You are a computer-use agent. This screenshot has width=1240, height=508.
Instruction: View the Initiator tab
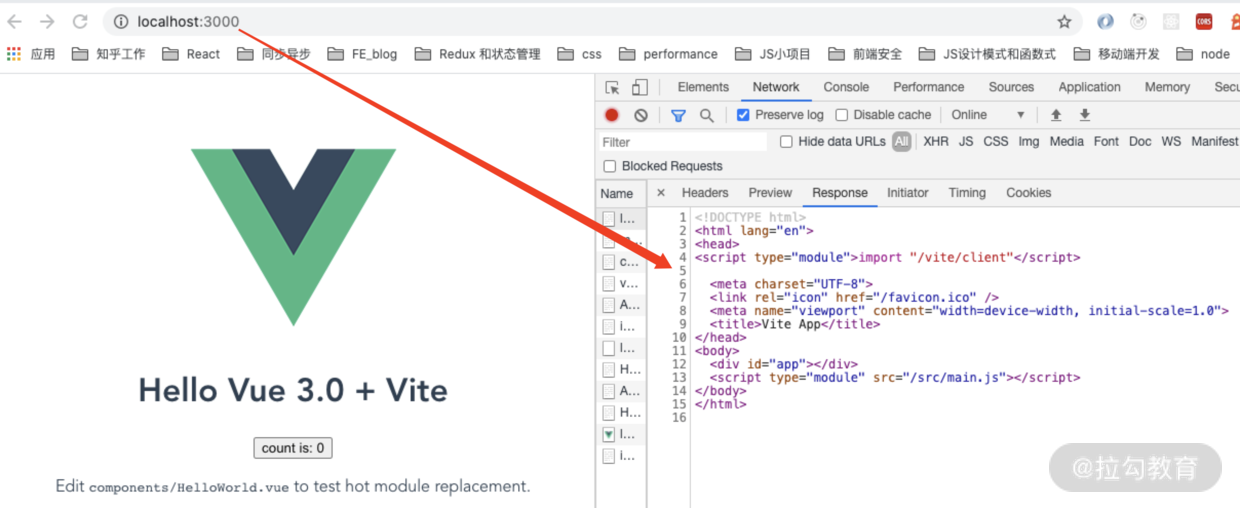(x=908, y=193)
